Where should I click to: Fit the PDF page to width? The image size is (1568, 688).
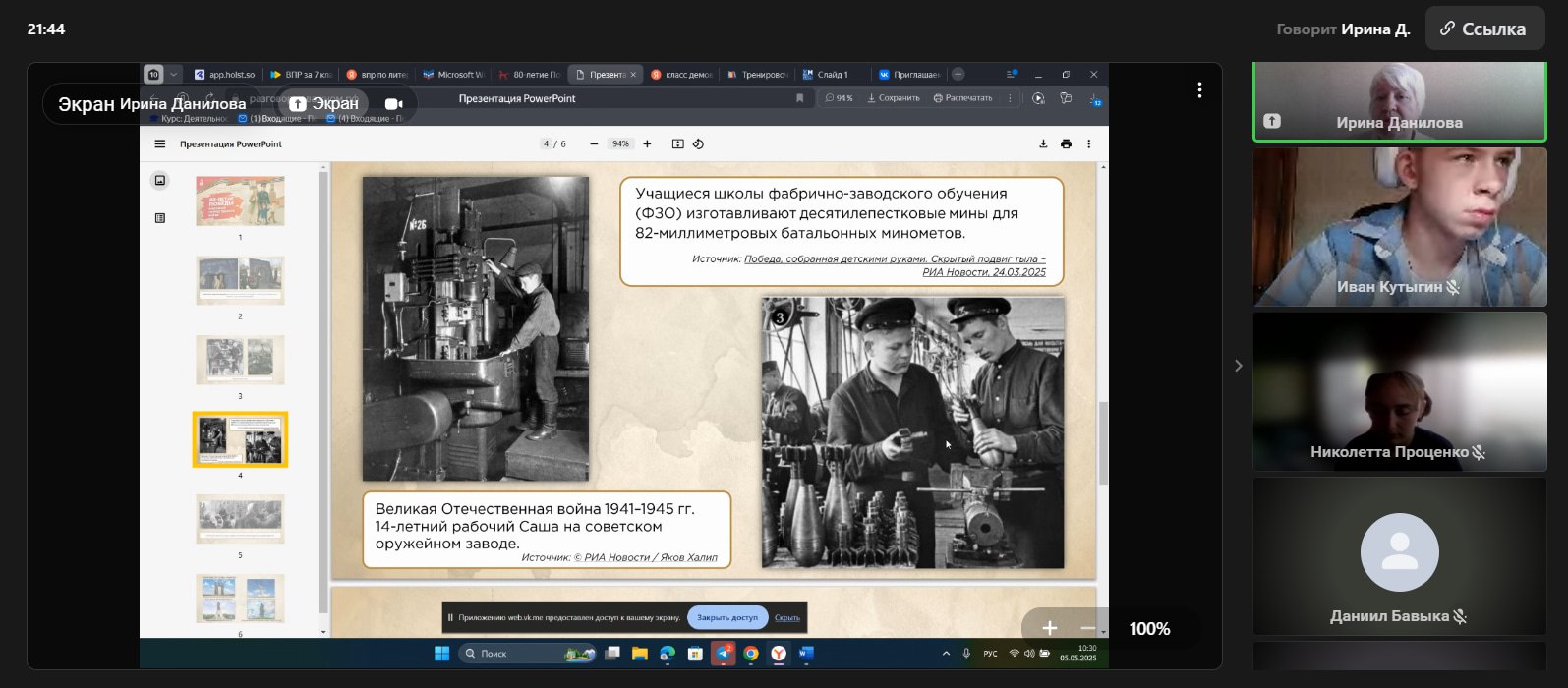(x=677, y=143)
